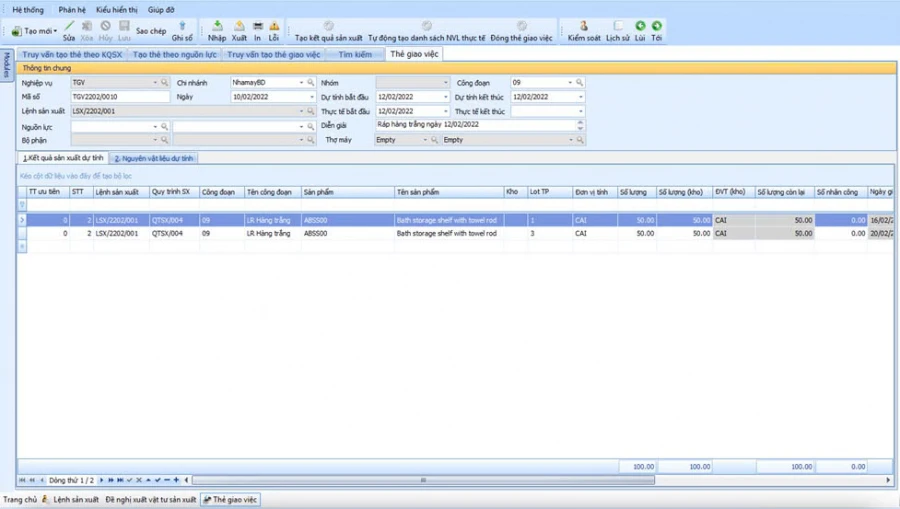Click the Sửa (edit) pencil icon
The height and width of the screenshot is (509, 900).
point(69,26)
